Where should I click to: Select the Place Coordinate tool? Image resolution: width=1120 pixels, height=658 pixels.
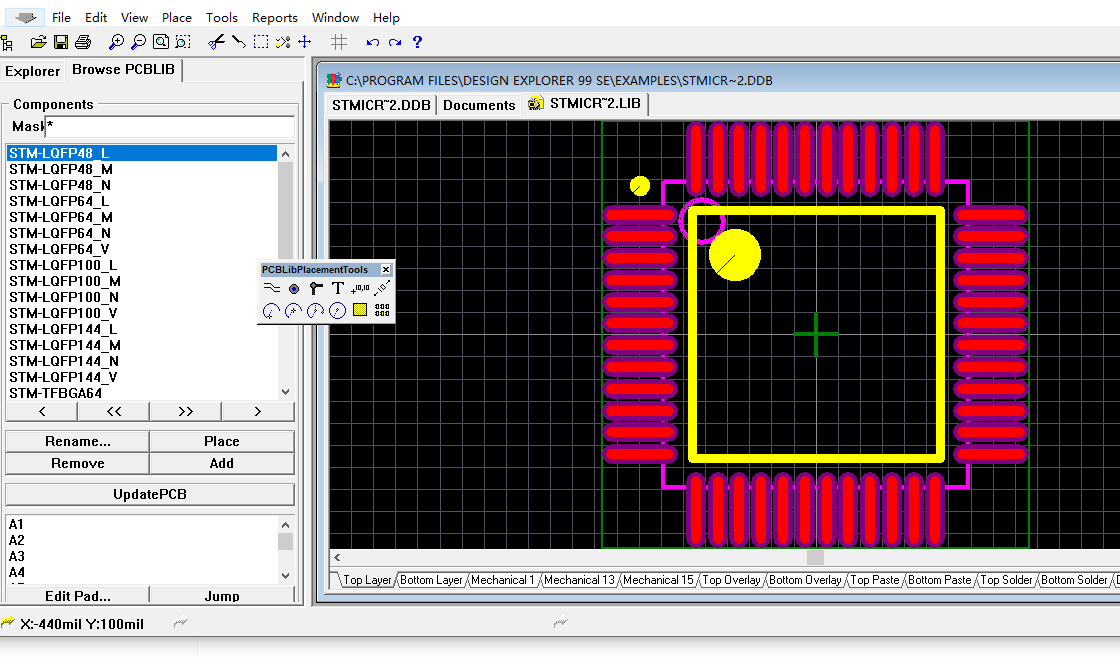coord(360,289)
